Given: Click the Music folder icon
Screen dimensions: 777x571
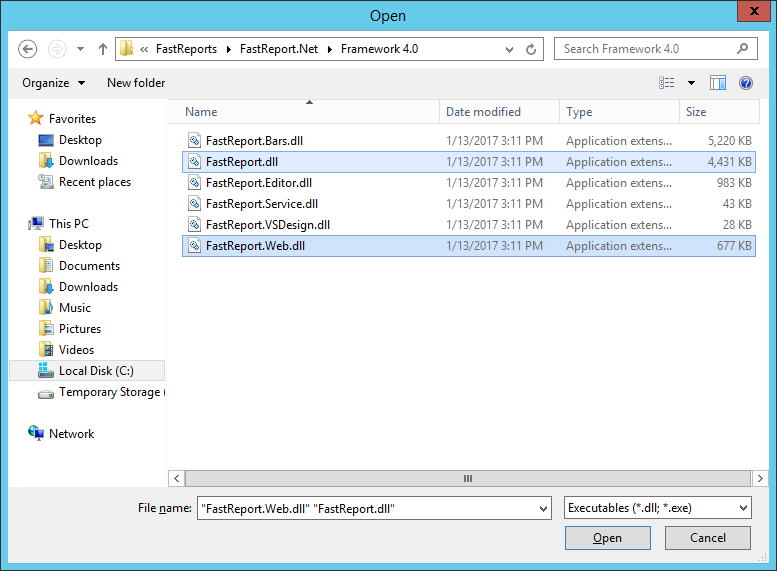Looking at the screenshot, I should click(x=46, y=307).
